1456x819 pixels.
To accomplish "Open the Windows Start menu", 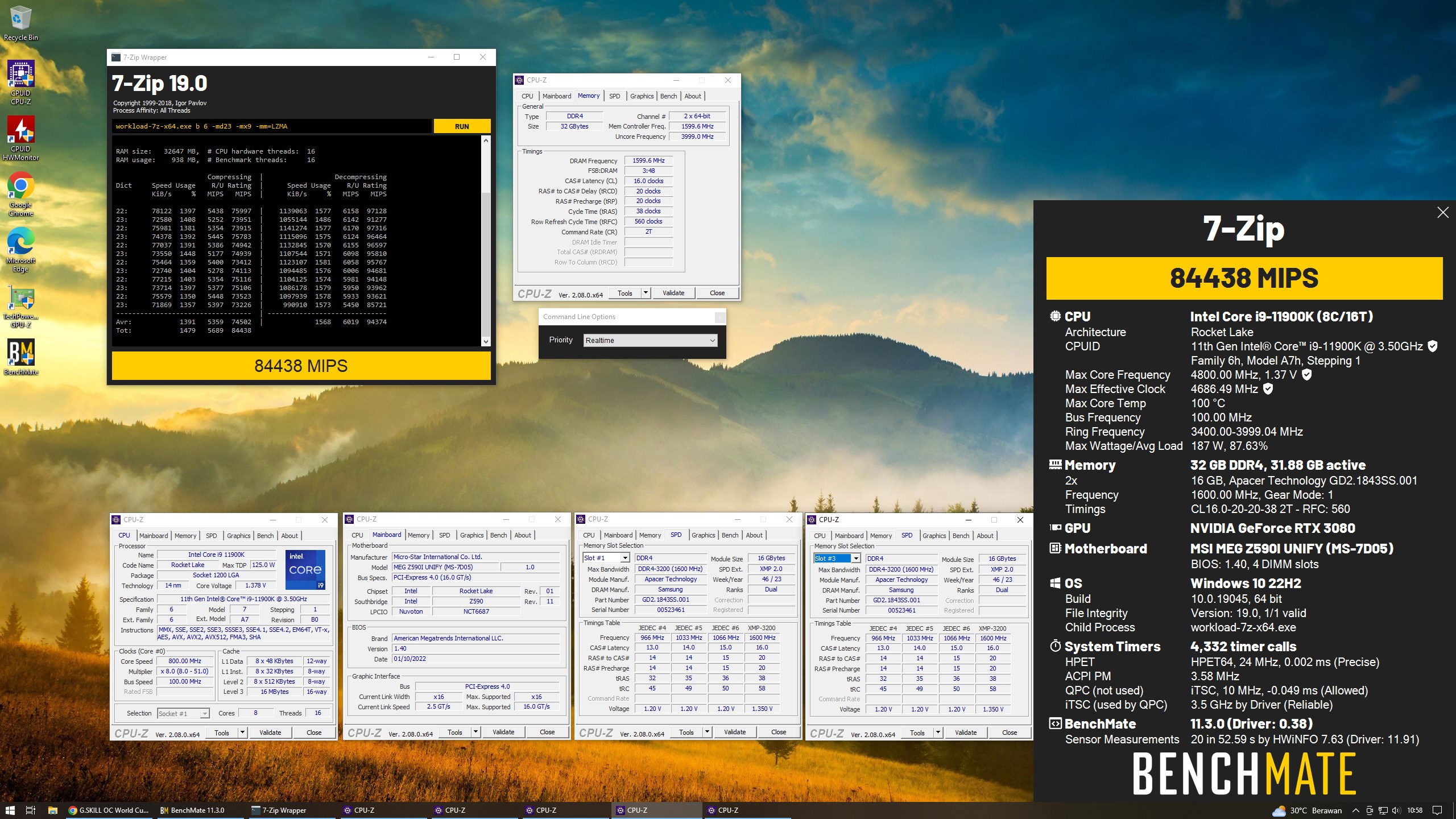I will (10, 810).
